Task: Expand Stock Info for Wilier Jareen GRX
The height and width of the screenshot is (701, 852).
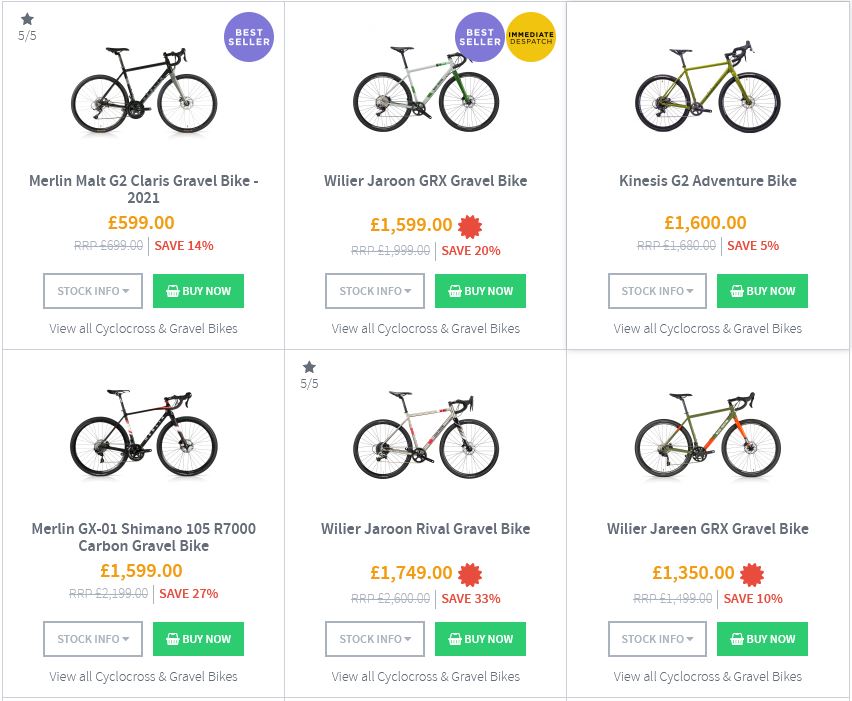Action: tap(657, 639)
